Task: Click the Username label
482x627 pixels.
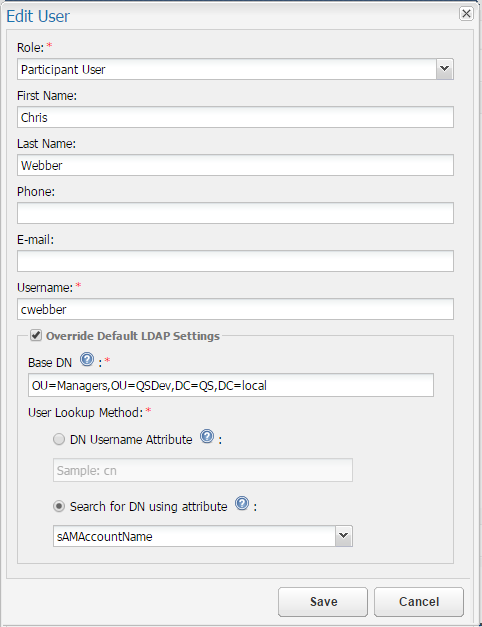Action: [x=45, y=288]
